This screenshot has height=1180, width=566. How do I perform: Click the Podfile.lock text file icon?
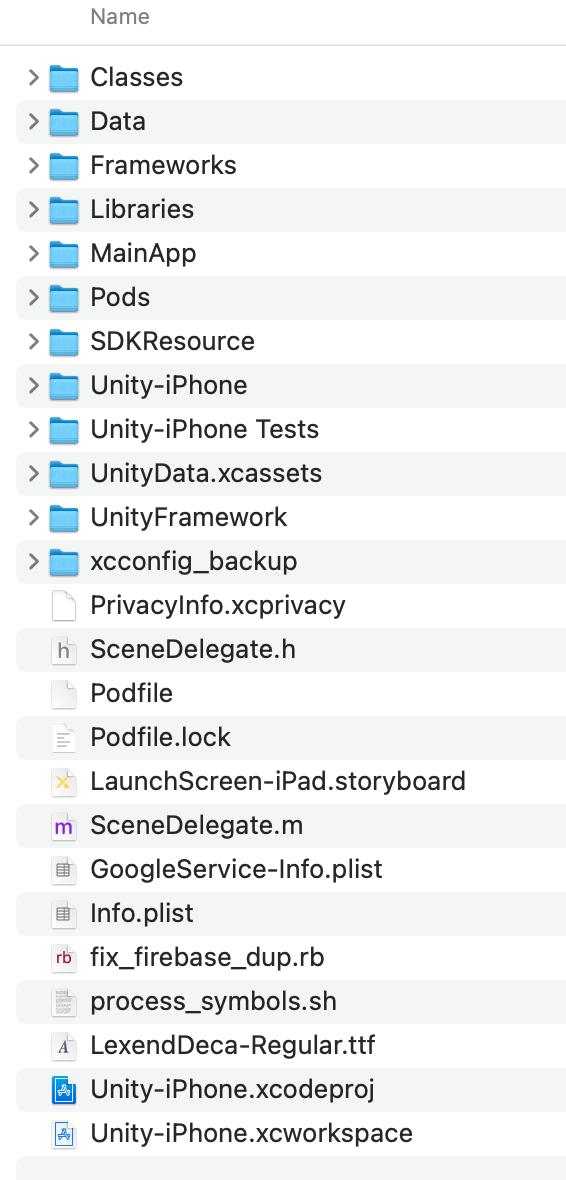tap(64, 738)
